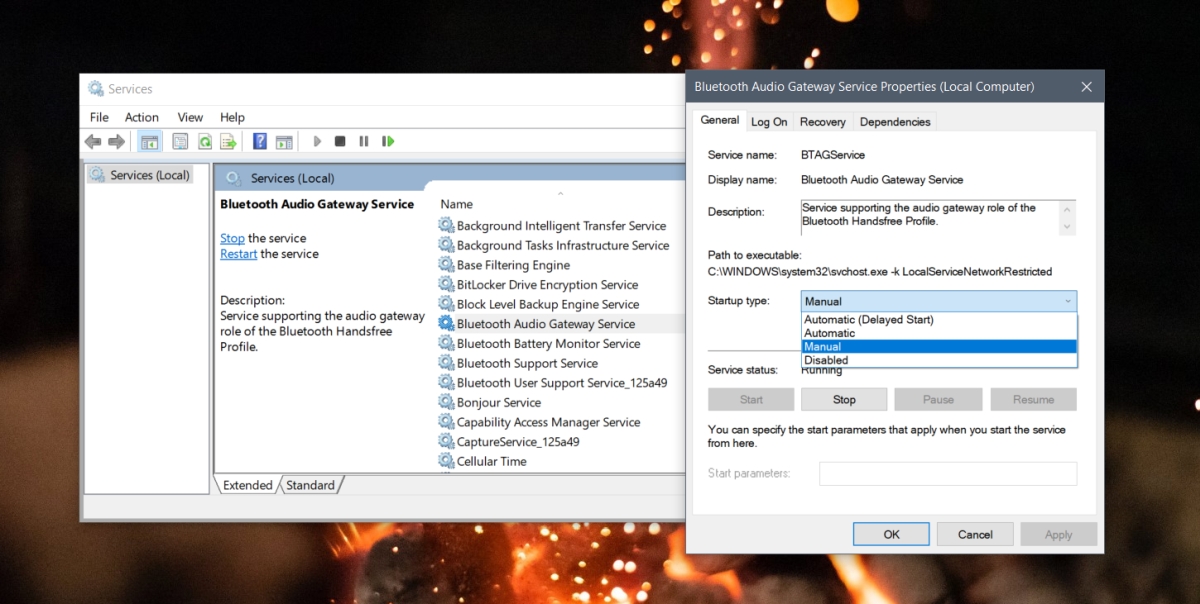Select Bonjour Service name in list
This screenshot has height=604, width=1200.
click(499, 403)
